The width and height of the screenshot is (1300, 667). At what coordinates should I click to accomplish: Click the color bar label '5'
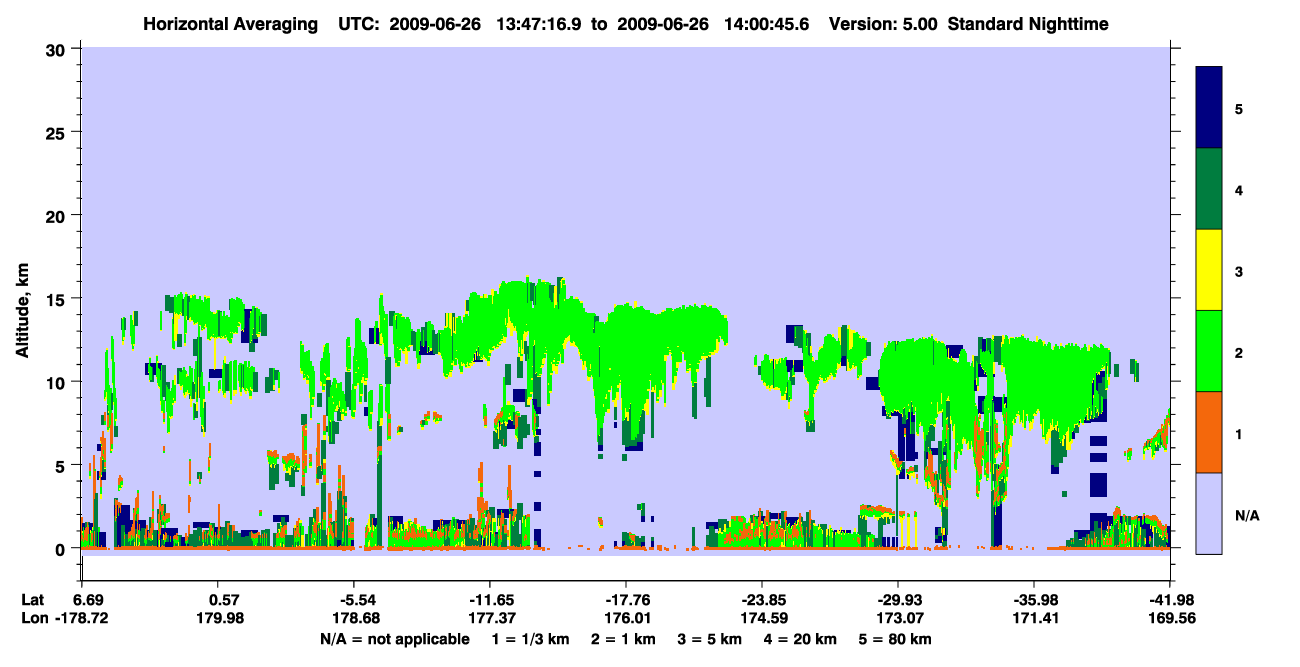point(1239,108)
